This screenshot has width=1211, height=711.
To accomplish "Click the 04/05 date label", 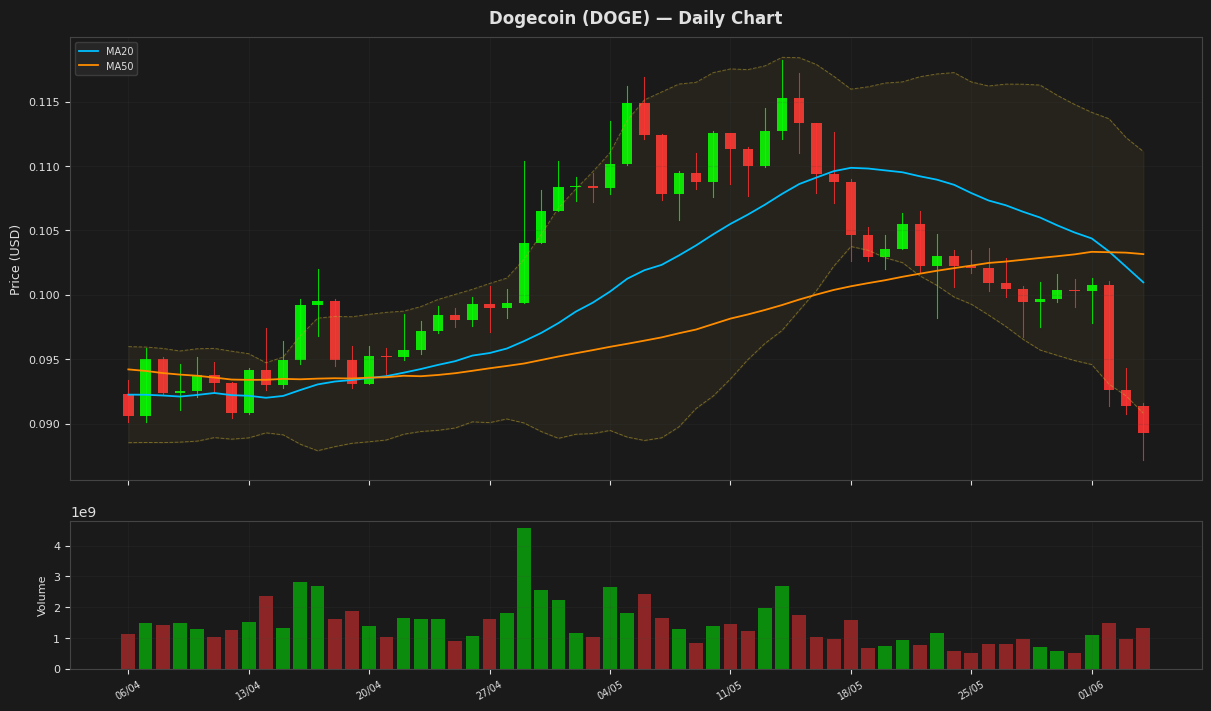I will coord(610,690).
